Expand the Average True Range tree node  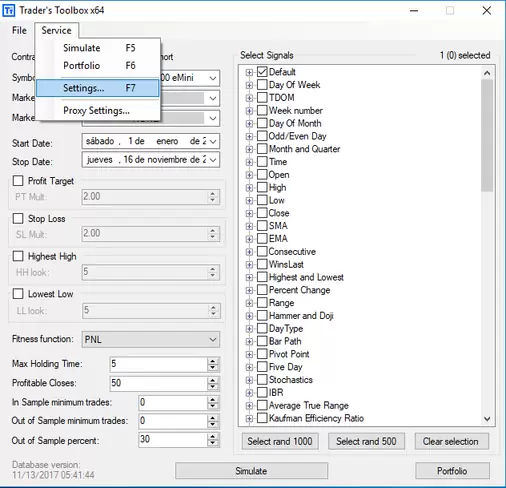click(x=249, y=406)
